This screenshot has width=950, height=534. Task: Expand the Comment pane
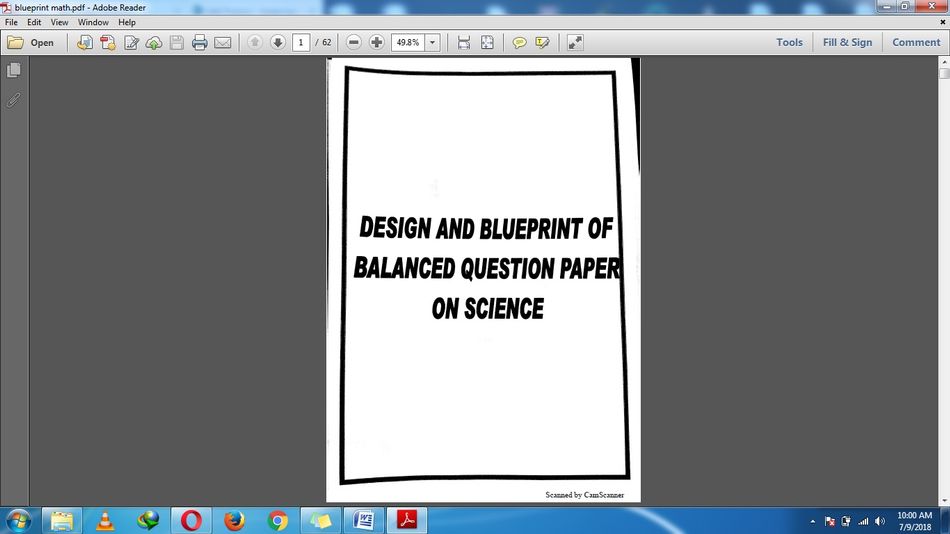pyautogui.click(x=916, y=43)
